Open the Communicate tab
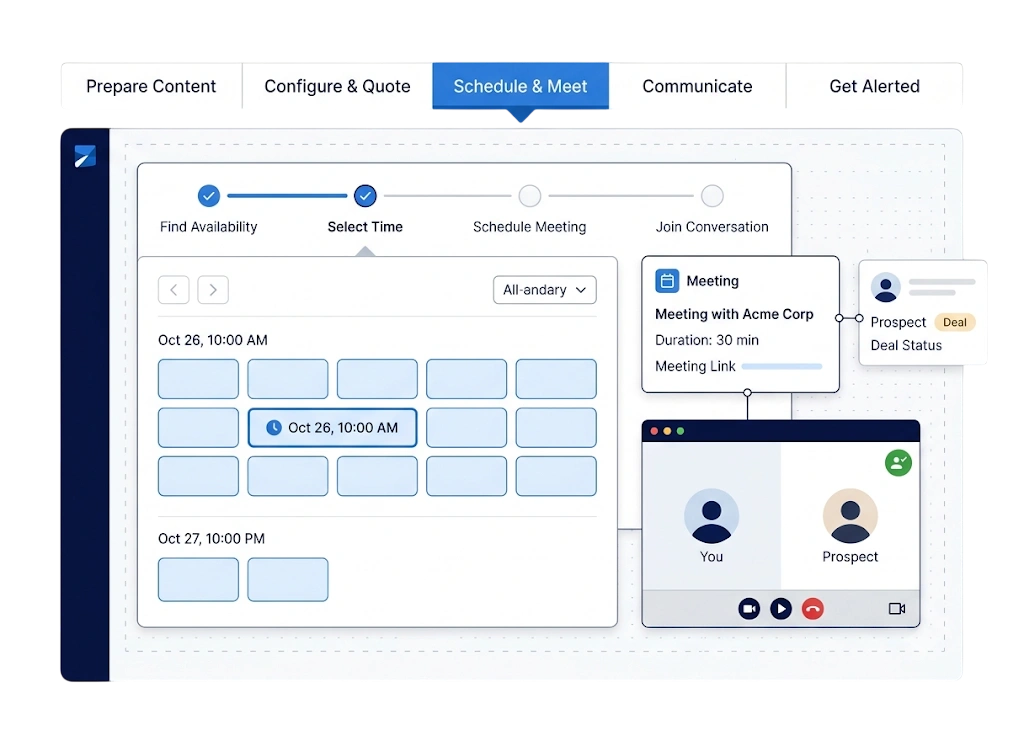The width and height of the screenshot is (1024, 741). (x=697, y=86)
